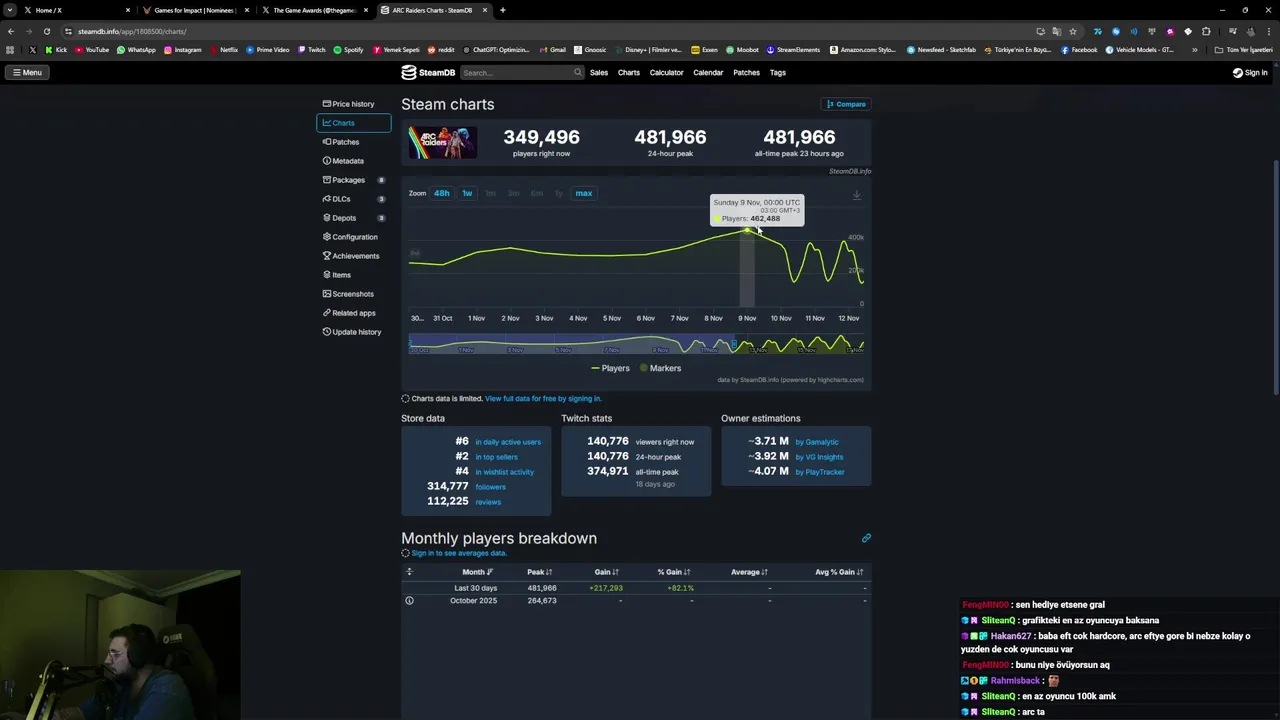Switch to The Game Awards browser tab
The height and width of the screenshot is (720, 1280).
313,10
